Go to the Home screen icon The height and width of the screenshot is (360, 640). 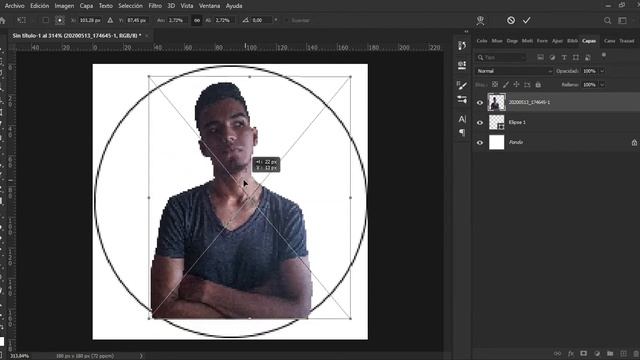[x=3, y=20]
